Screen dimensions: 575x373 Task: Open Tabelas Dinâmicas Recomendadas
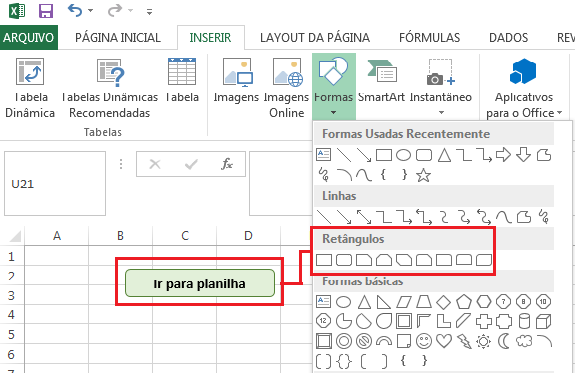[x=110, y=88]
